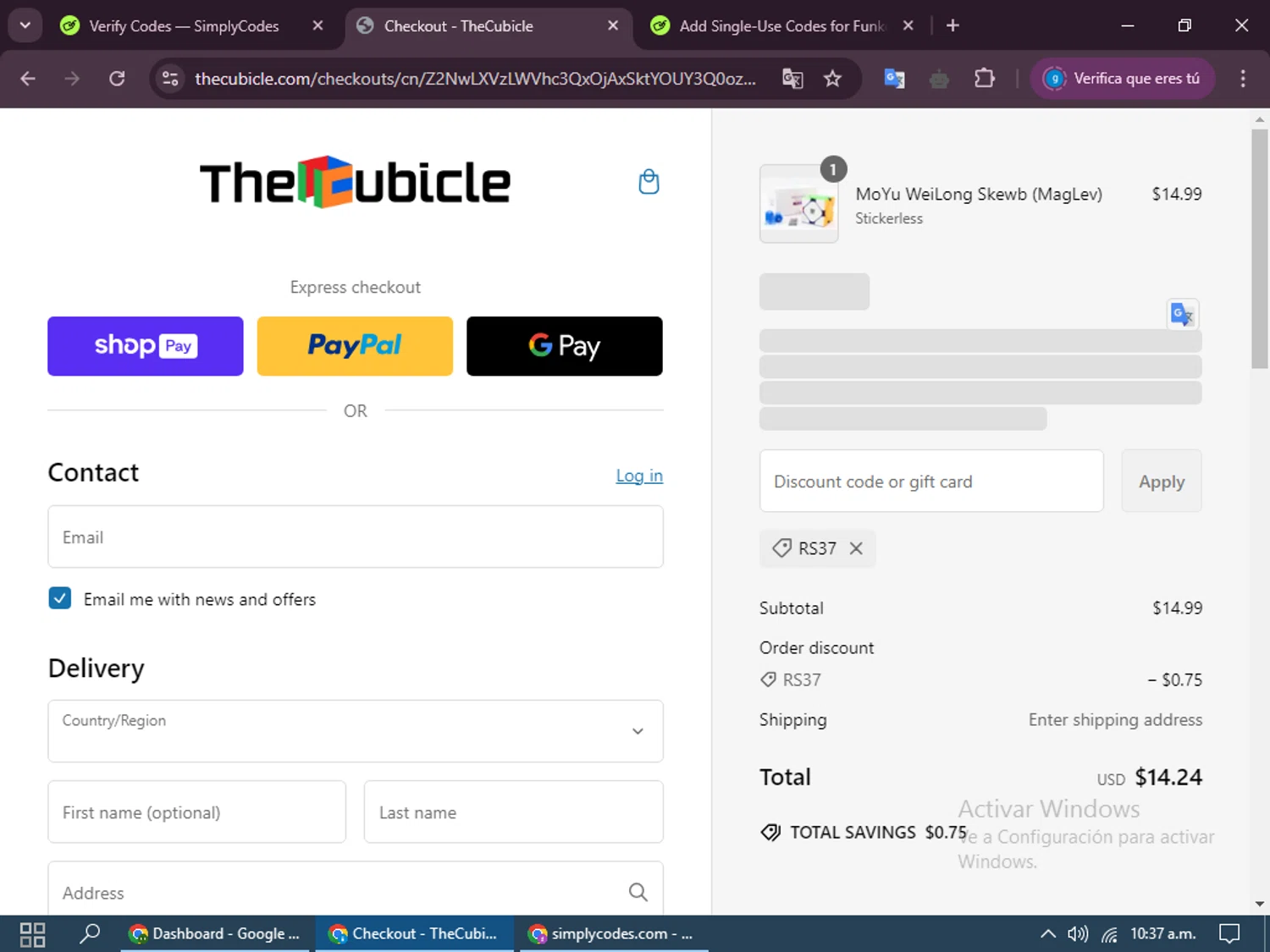Pay with Shop Pay button

coord(146,346)
